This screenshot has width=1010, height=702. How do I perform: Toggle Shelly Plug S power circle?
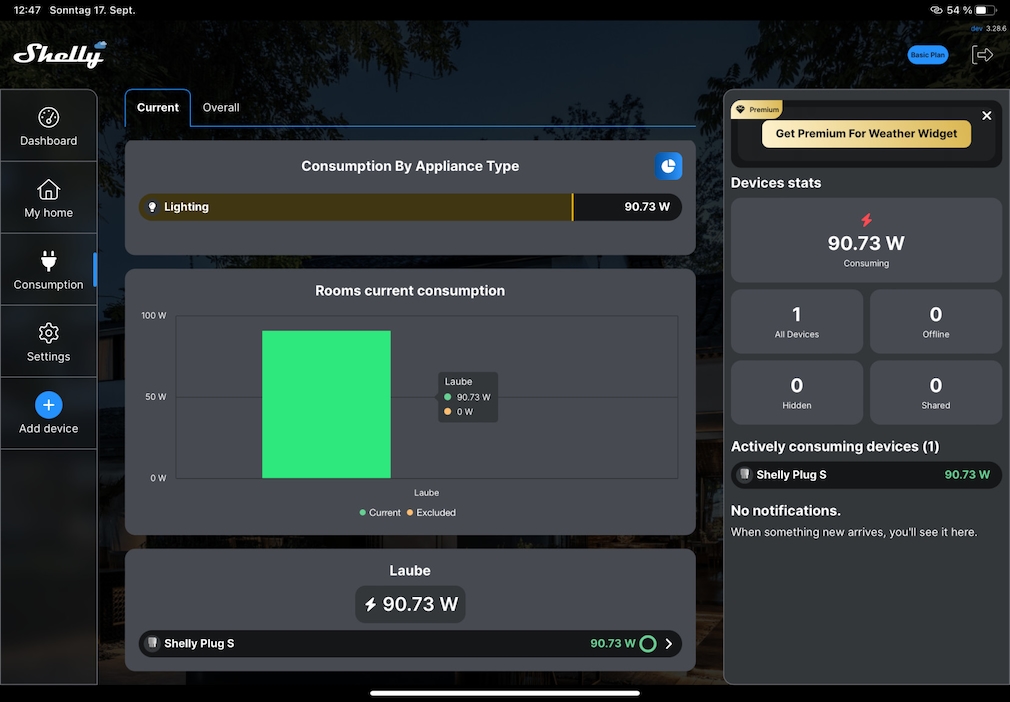click(647, 644)
